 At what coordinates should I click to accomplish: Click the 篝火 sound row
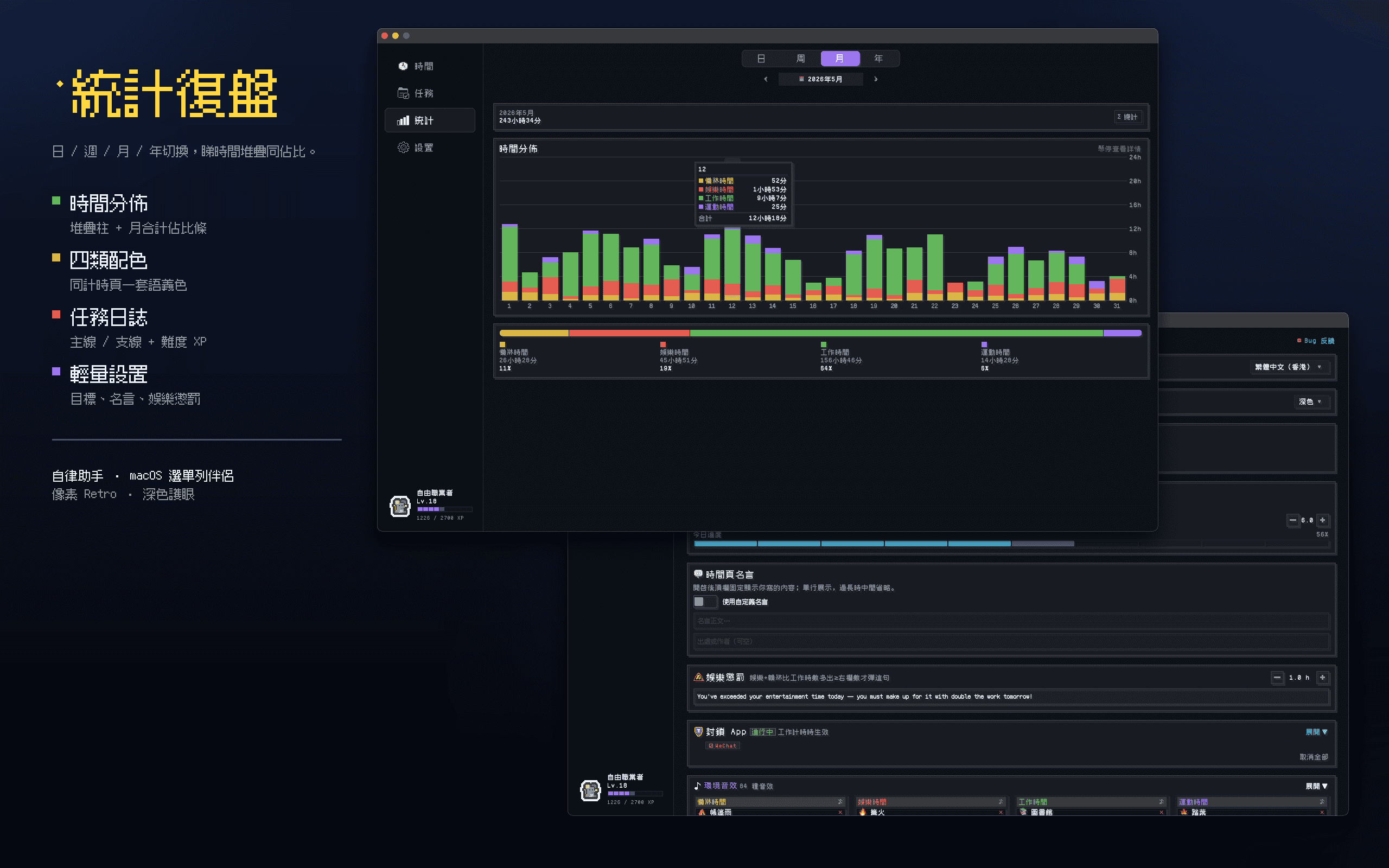(931, 812)
